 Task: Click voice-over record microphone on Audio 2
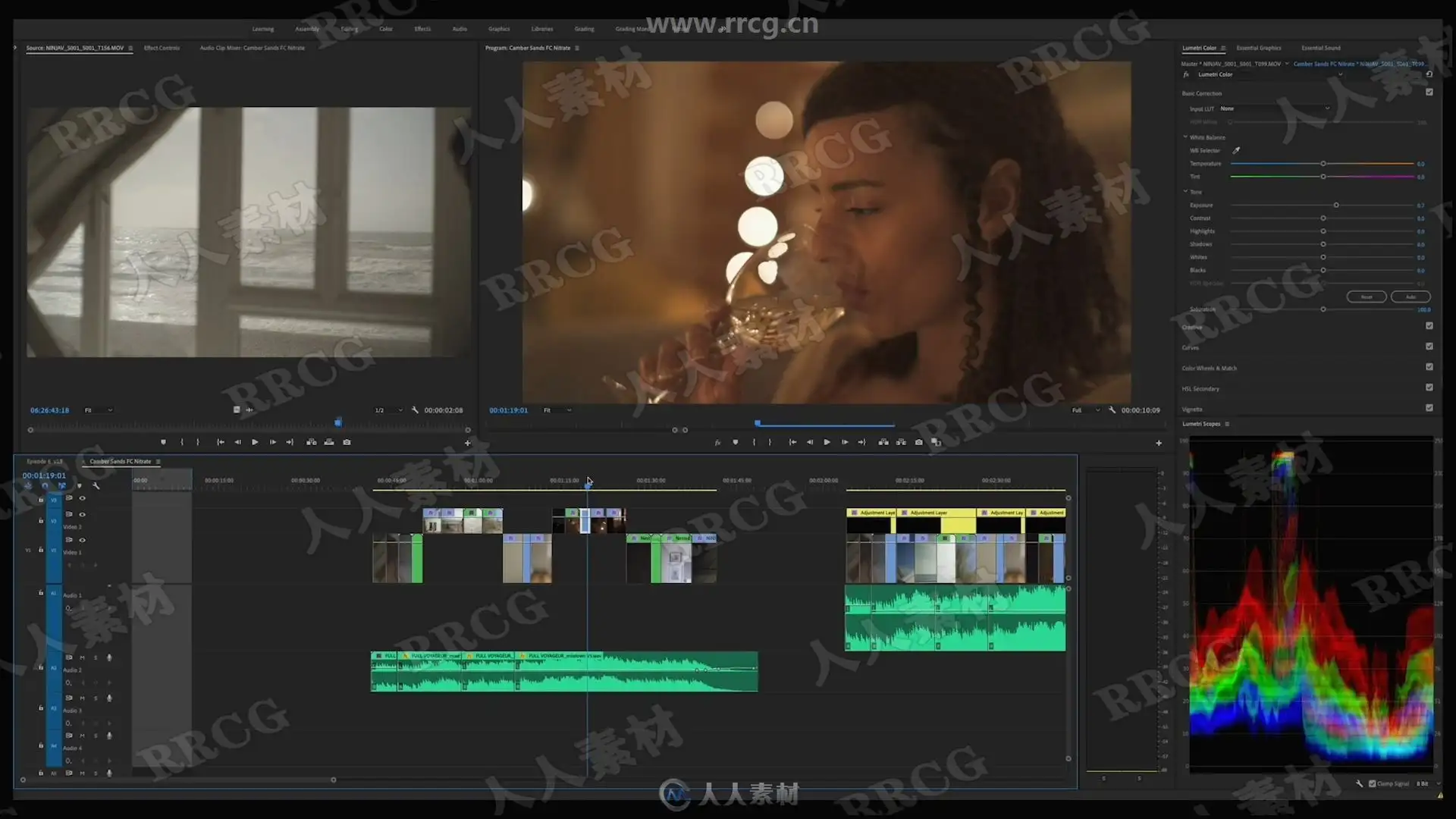109,657
